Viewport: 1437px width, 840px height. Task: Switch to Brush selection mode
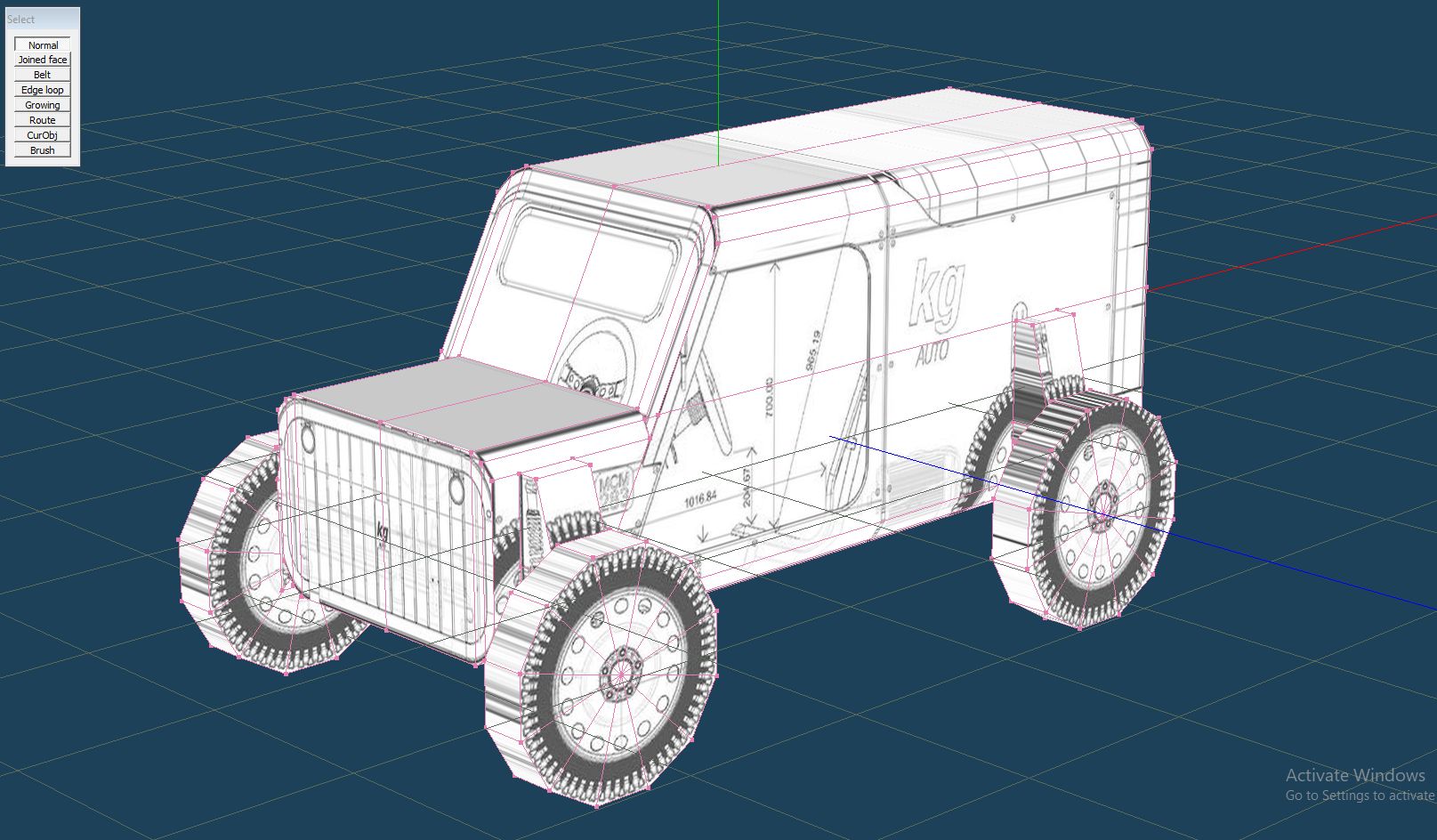click(43, 150)
